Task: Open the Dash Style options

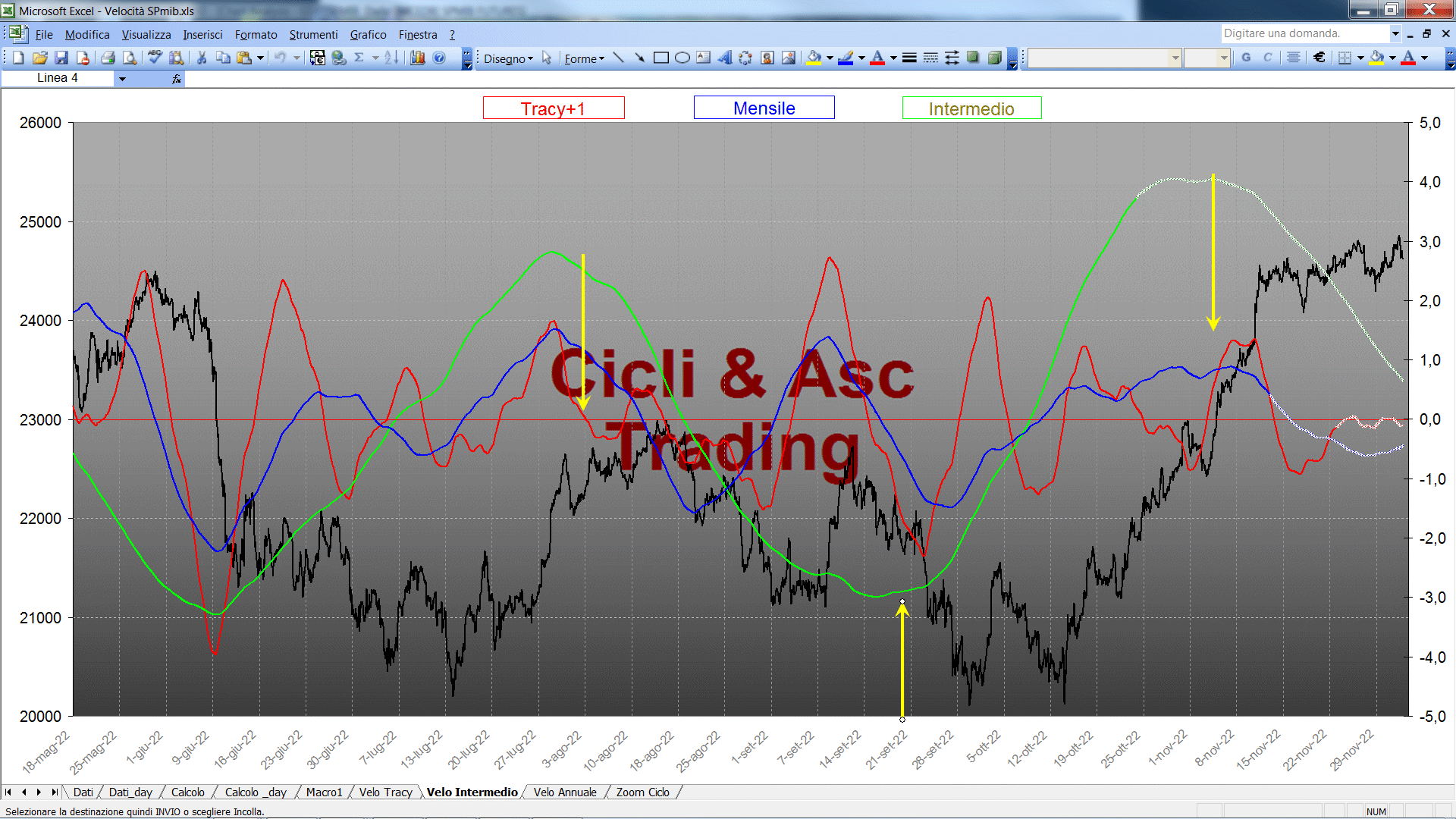Action: point(930,58)
